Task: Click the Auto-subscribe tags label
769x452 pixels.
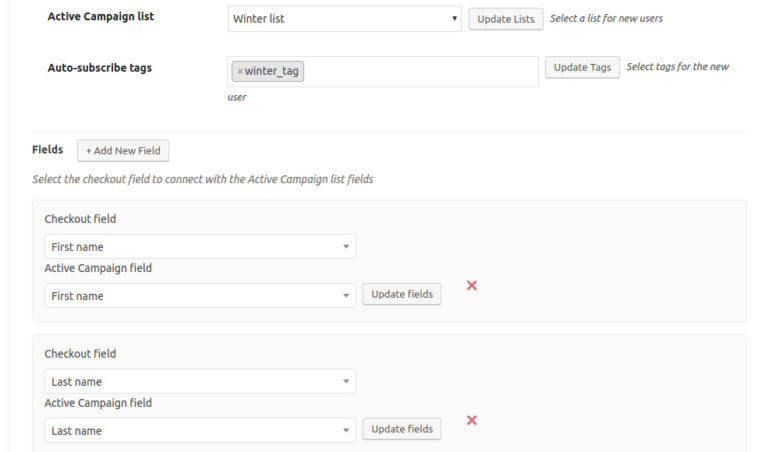Action: pyautogui.click(x=100, y=68)
